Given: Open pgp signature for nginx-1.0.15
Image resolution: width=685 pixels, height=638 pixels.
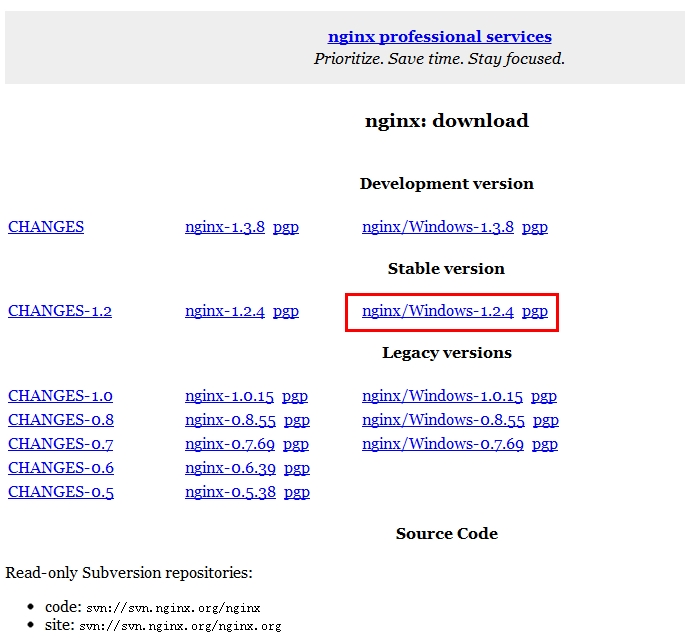Looking at the screenshot, I should (295, 397).
